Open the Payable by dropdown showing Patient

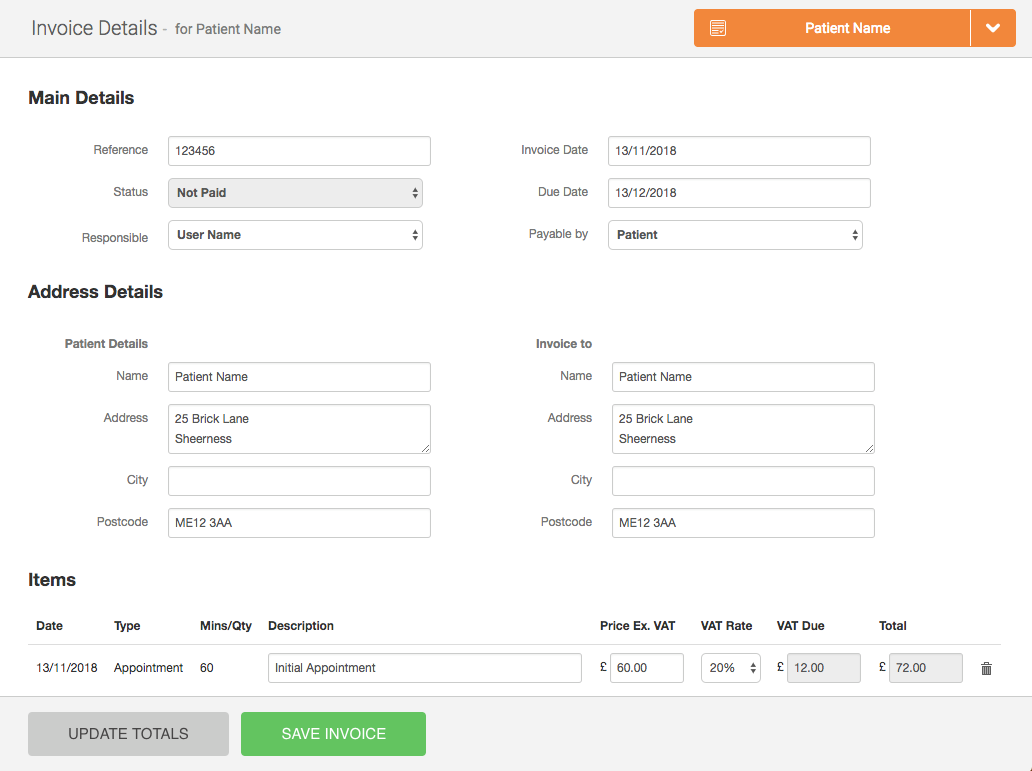pos(735,235)
